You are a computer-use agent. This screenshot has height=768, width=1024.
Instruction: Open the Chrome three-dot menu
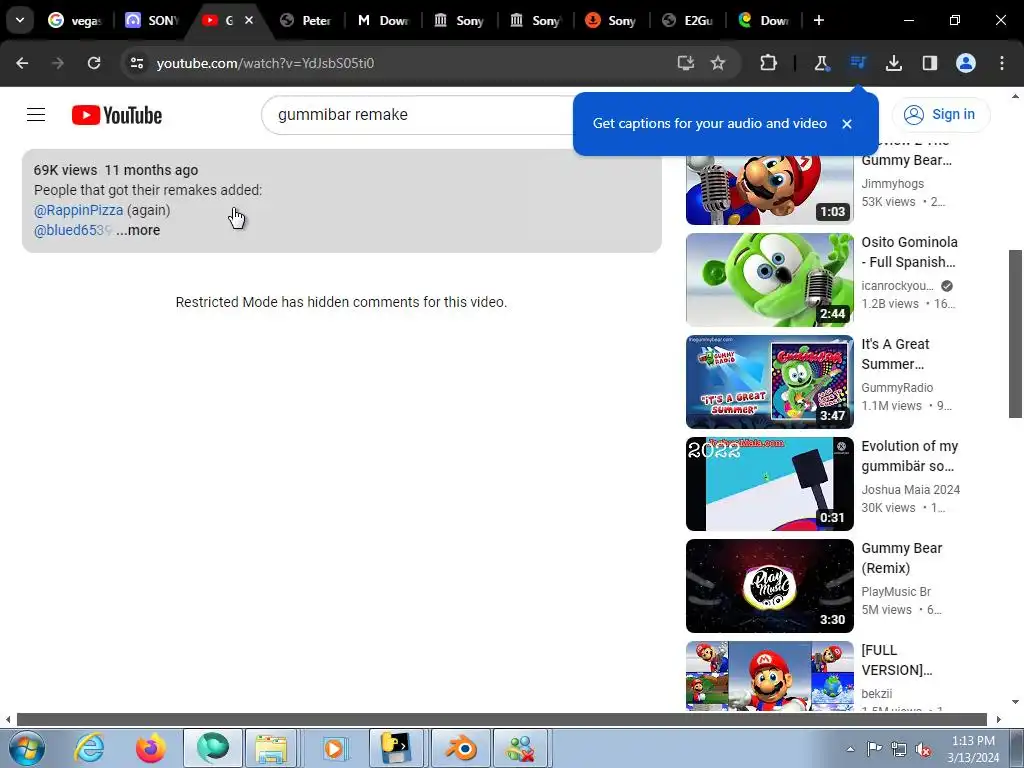click(1002, 63)
